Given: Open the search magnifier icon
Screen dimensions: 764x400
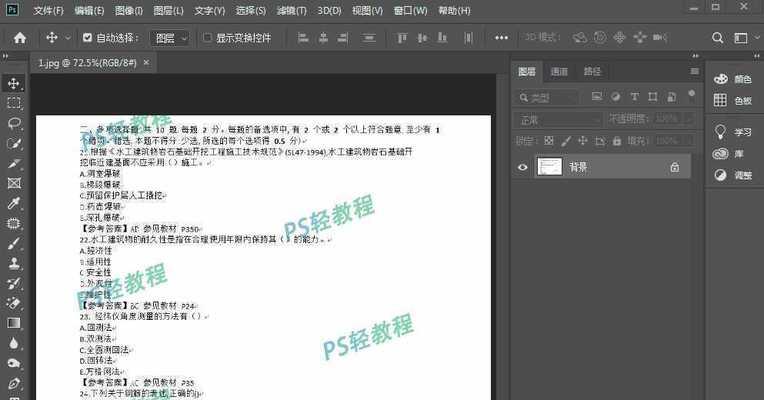Looking at the screenshot, I should (717, 38).
